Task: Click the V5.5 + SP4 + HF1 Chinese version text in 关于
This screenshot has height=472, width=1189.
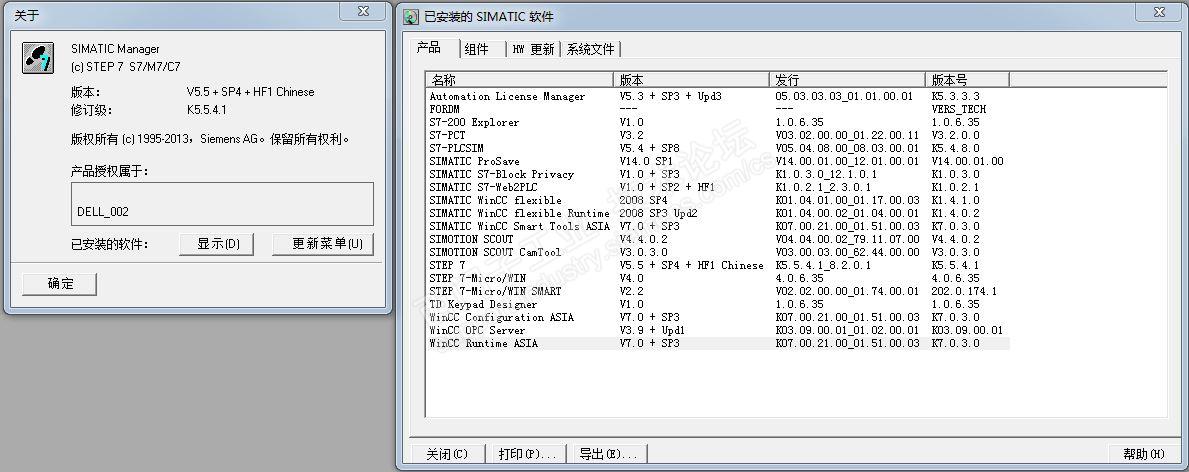Action: point(250,92)
